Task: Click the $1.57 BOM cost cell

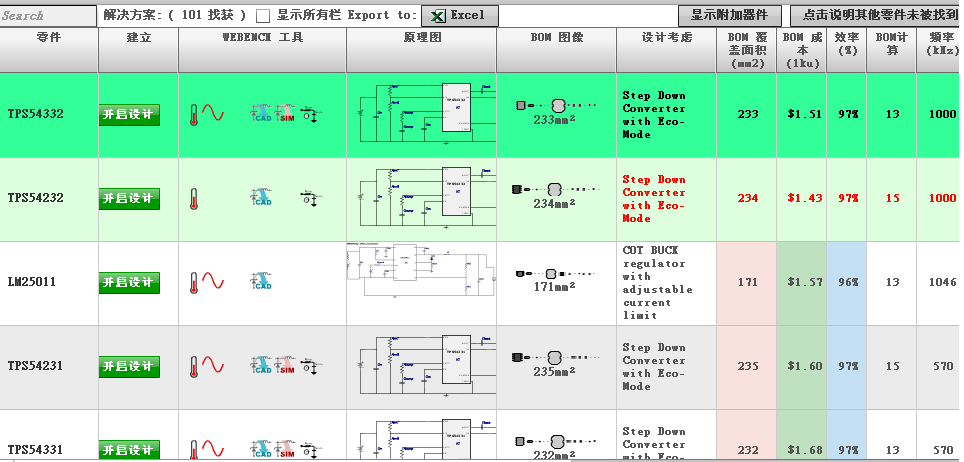Action: (x=804, y=282)
